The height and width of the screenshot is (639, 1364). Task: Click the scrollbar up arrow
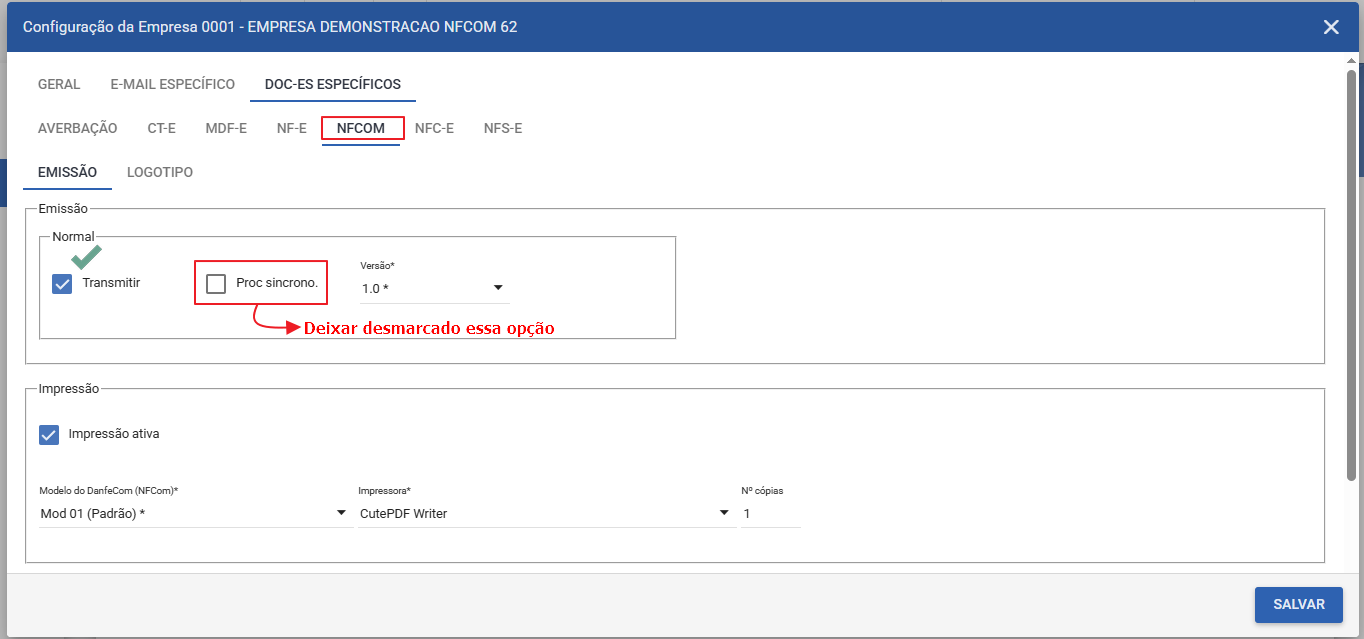coord(1351,60)
